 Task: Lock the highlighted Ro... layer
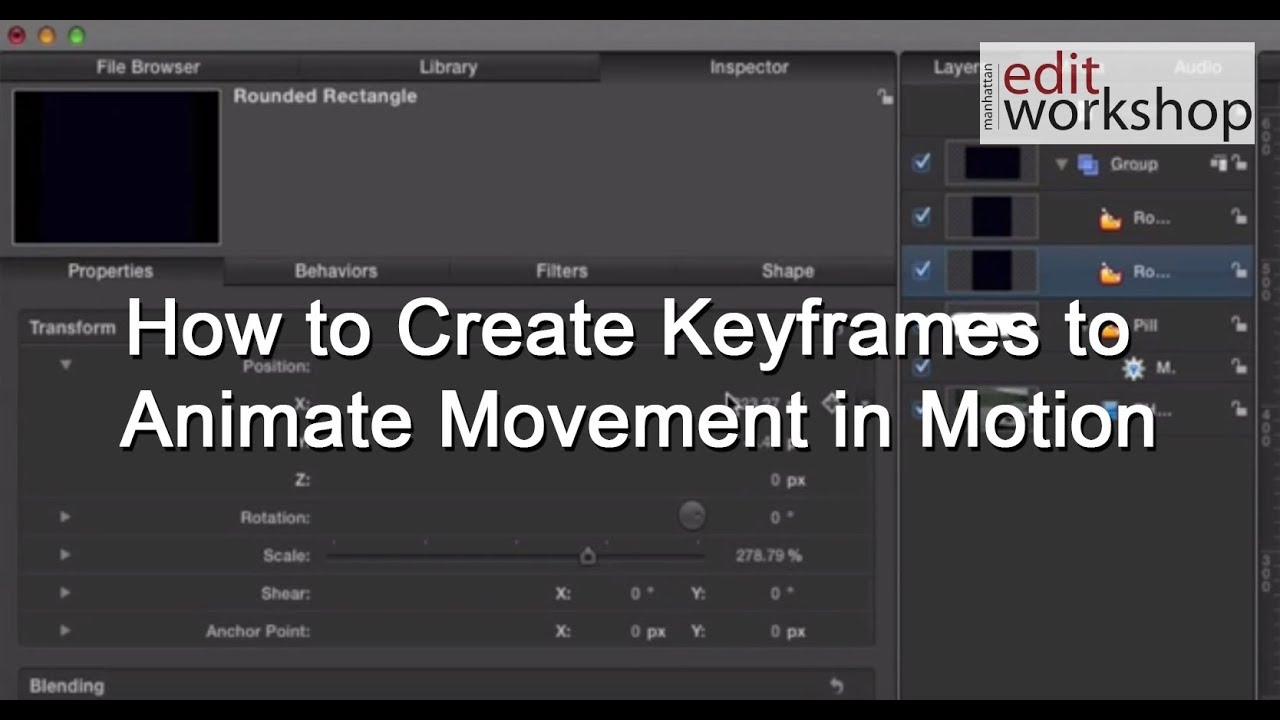pyautogui.click(x=1239, y=270)
